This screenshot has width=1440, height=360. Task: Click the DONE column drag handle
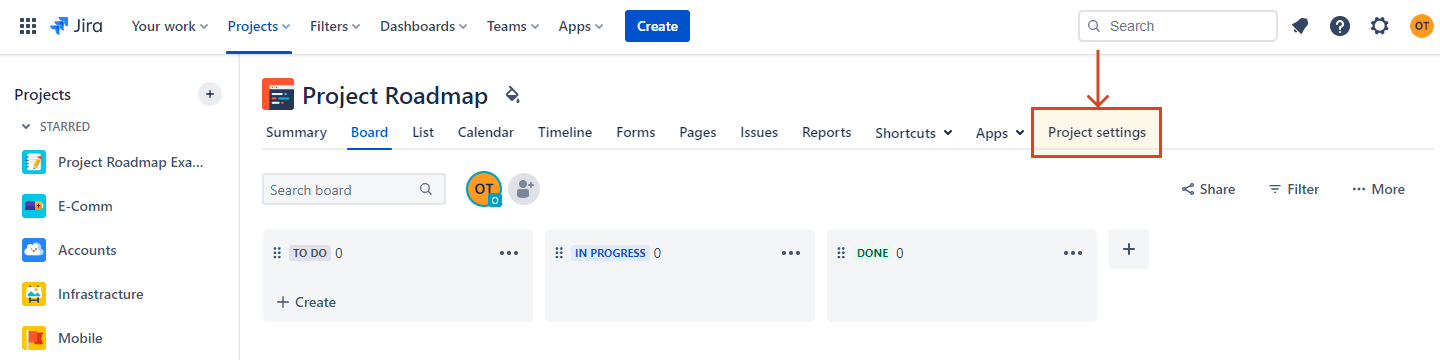[x=841, y=253]
